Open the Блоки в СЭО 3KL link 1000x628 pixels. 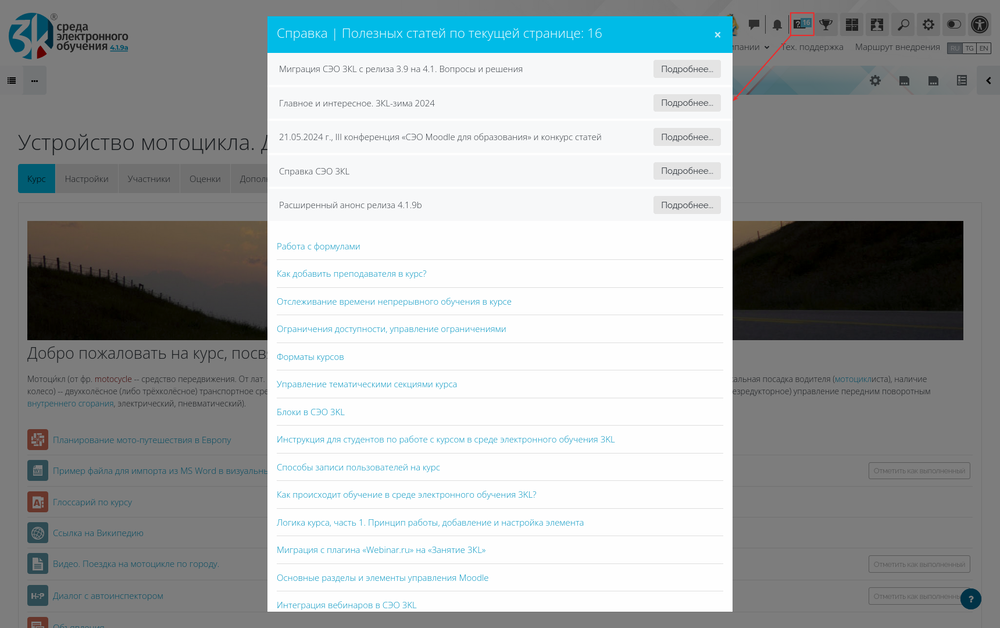(311, 412)
